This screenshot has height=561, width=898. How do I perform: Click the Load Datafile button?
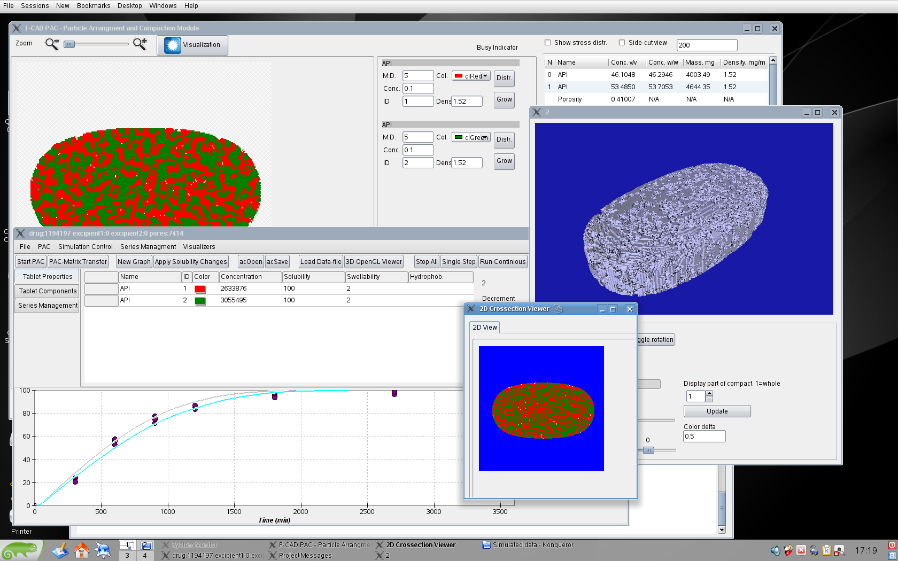coord(321,262)
